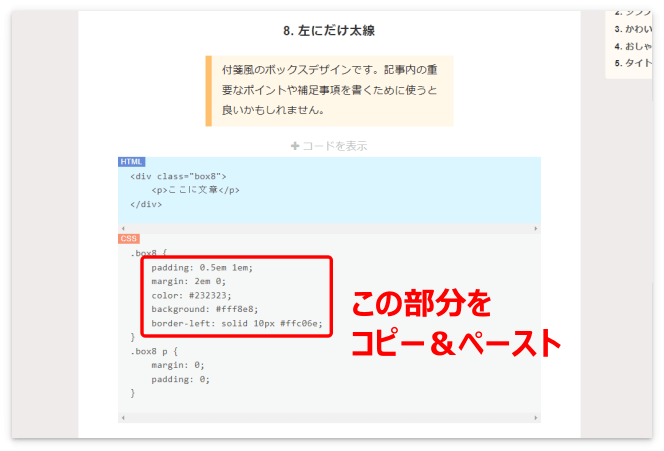Click the HTML code label badge
This screenshot has width=664, height=451.
[x=131, y=162]
